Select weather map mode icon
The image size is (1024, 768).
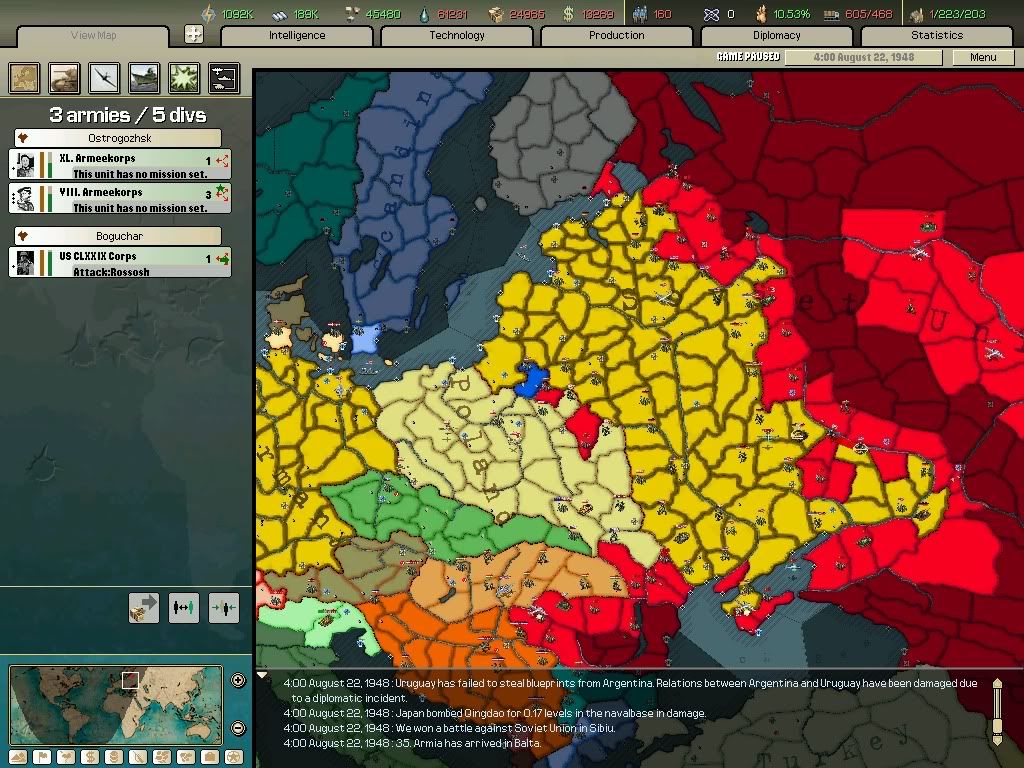[66, 757]
